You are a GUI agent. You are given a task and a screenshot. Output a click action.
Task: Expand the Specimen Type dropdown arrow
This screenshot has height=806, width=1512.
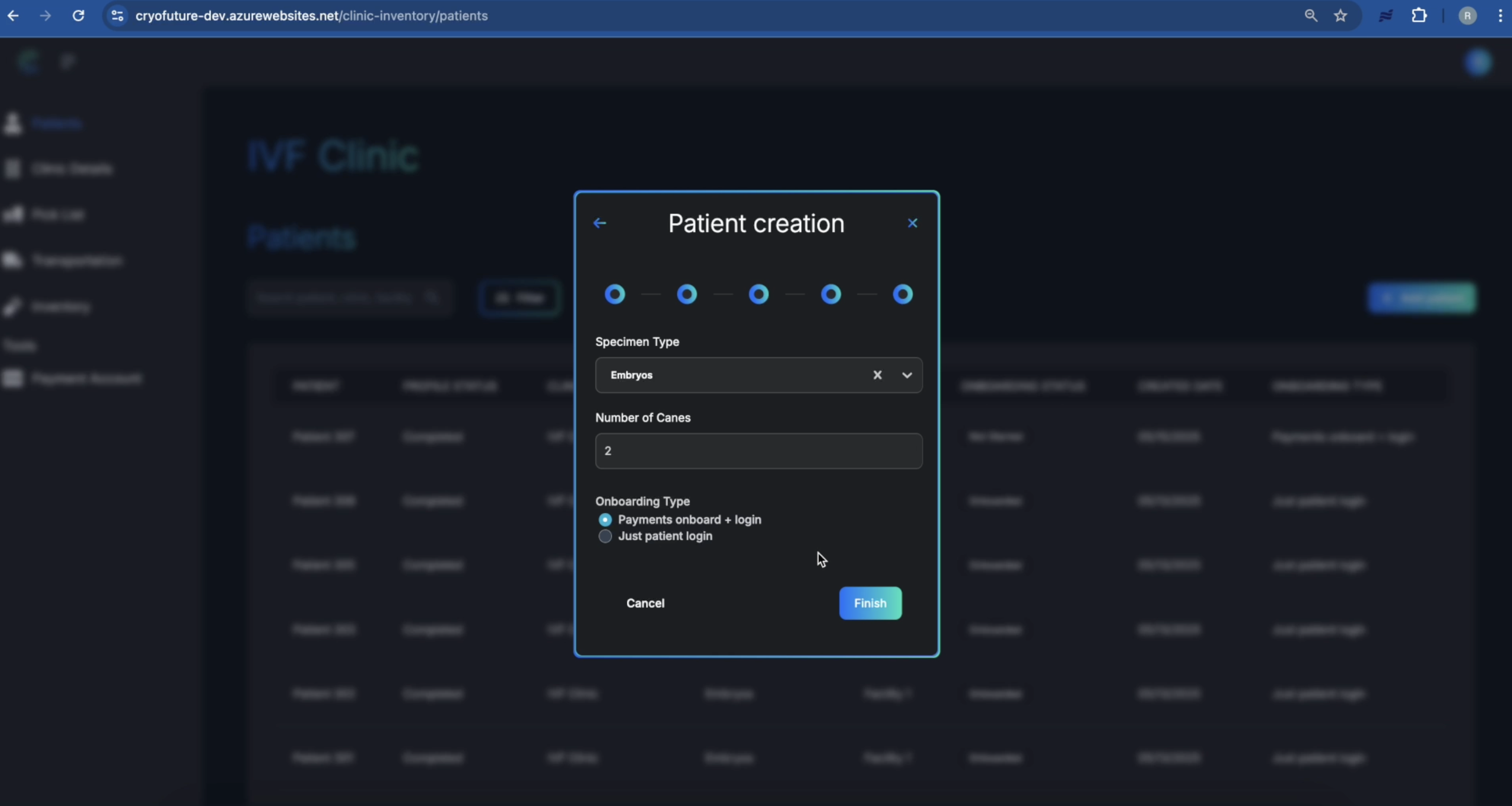[x=907, y=375]
